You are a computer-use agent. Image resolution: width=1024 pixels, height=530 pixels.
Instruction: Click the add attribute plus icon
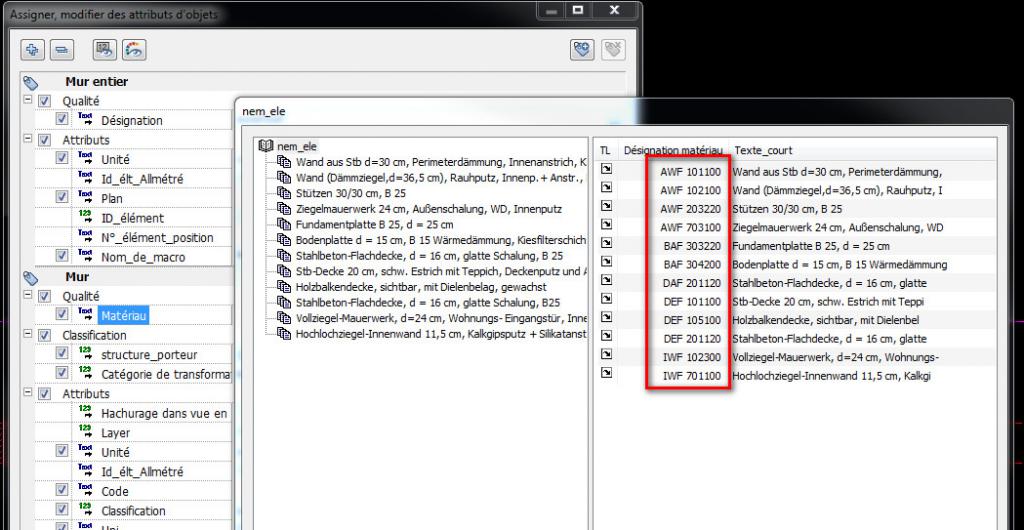[x=33, y=50]
